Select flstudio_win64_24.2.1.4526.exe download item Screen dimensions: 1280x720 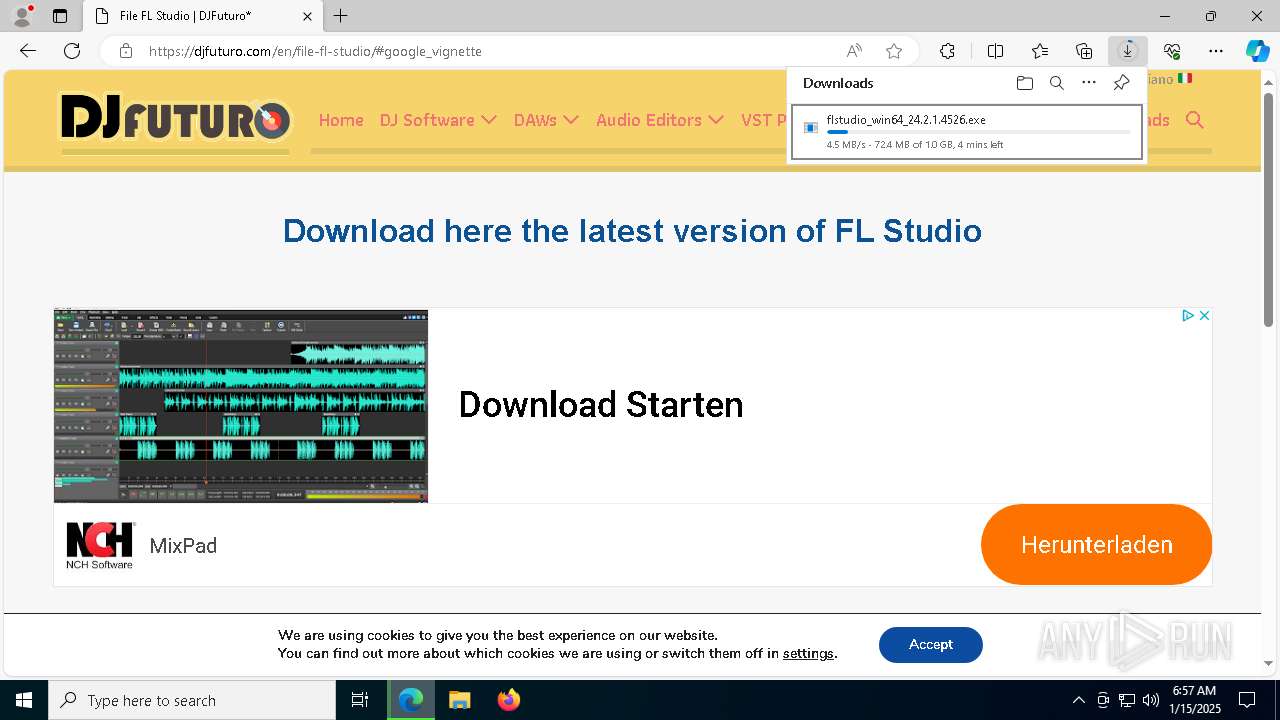click(966, 132)
